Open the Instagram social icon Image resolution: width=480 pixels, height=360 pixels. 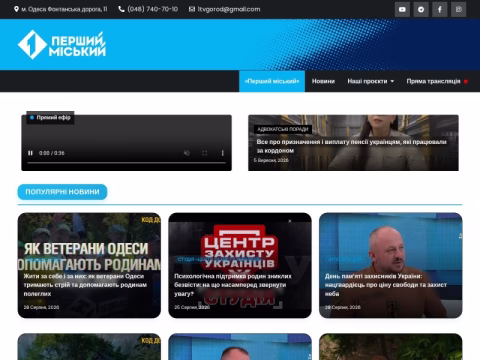pos(459,9)
